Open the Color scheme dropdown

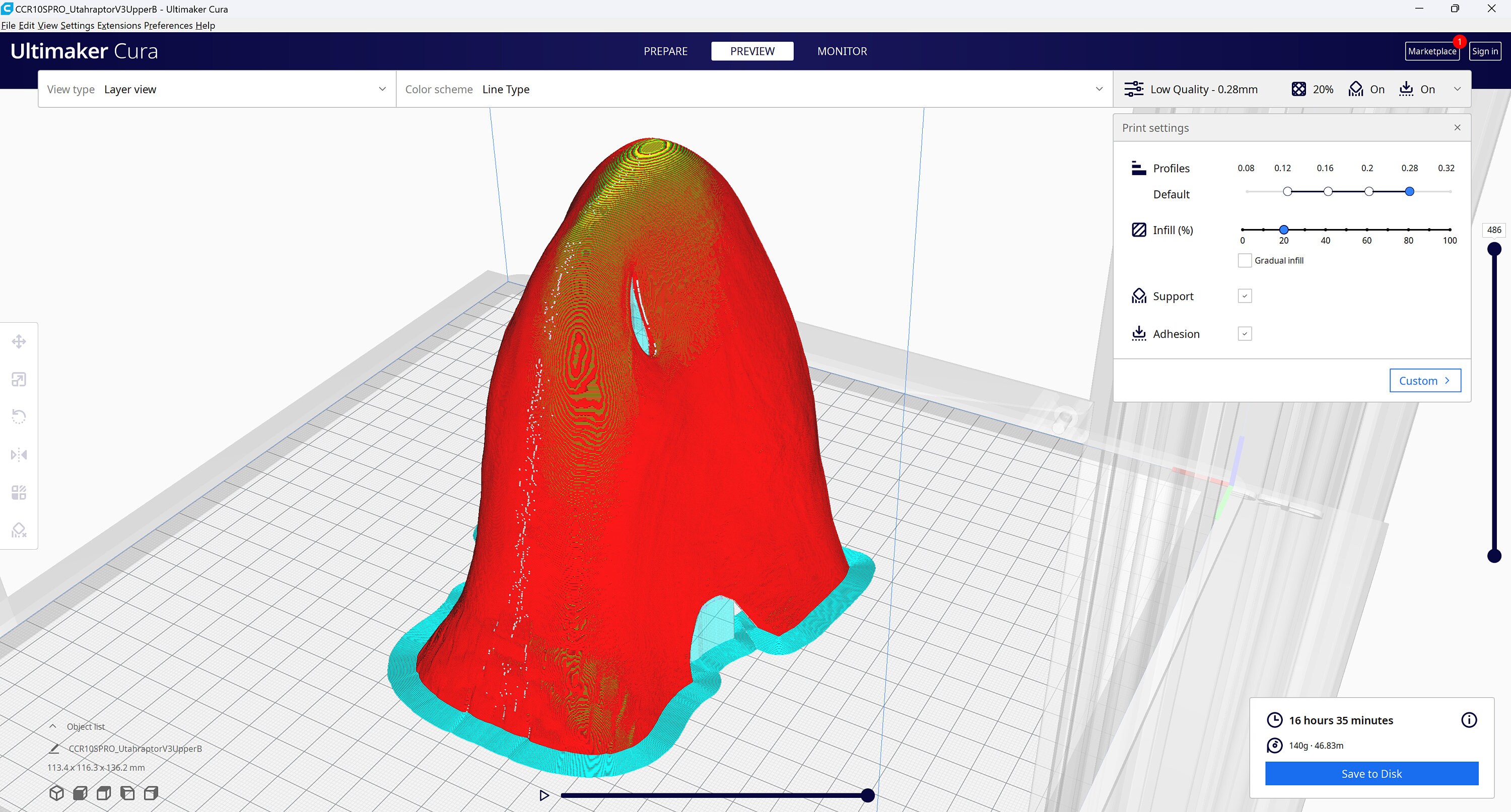(x=754, y=89)
